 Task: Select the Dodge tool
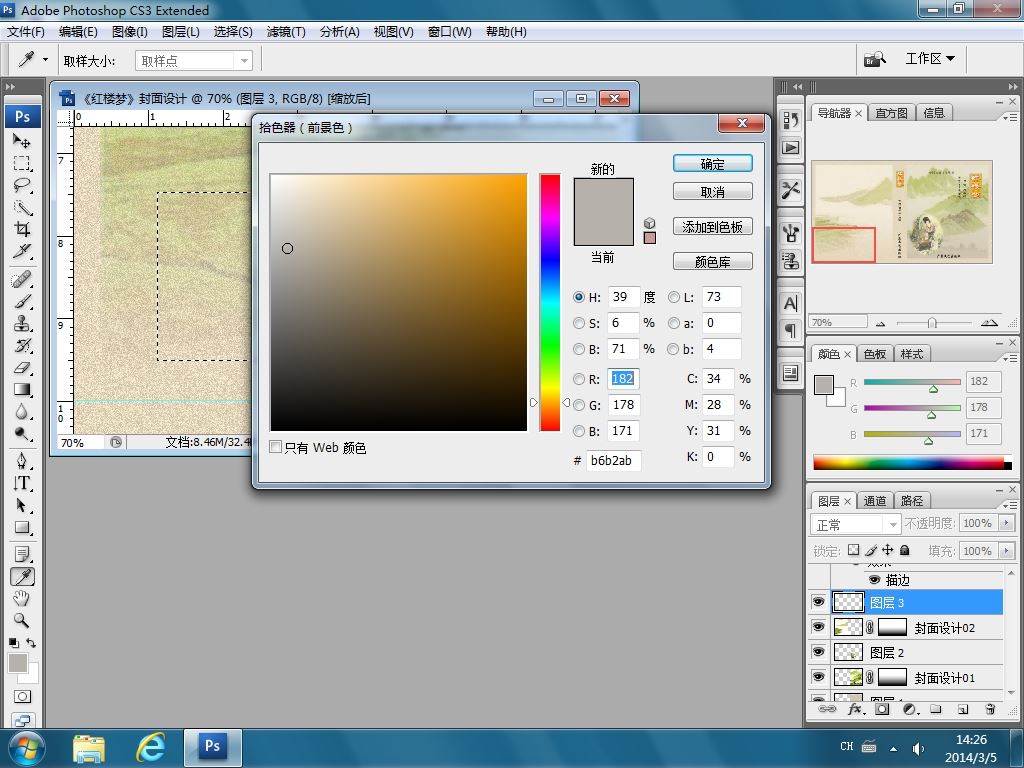[x=22, y=434]
